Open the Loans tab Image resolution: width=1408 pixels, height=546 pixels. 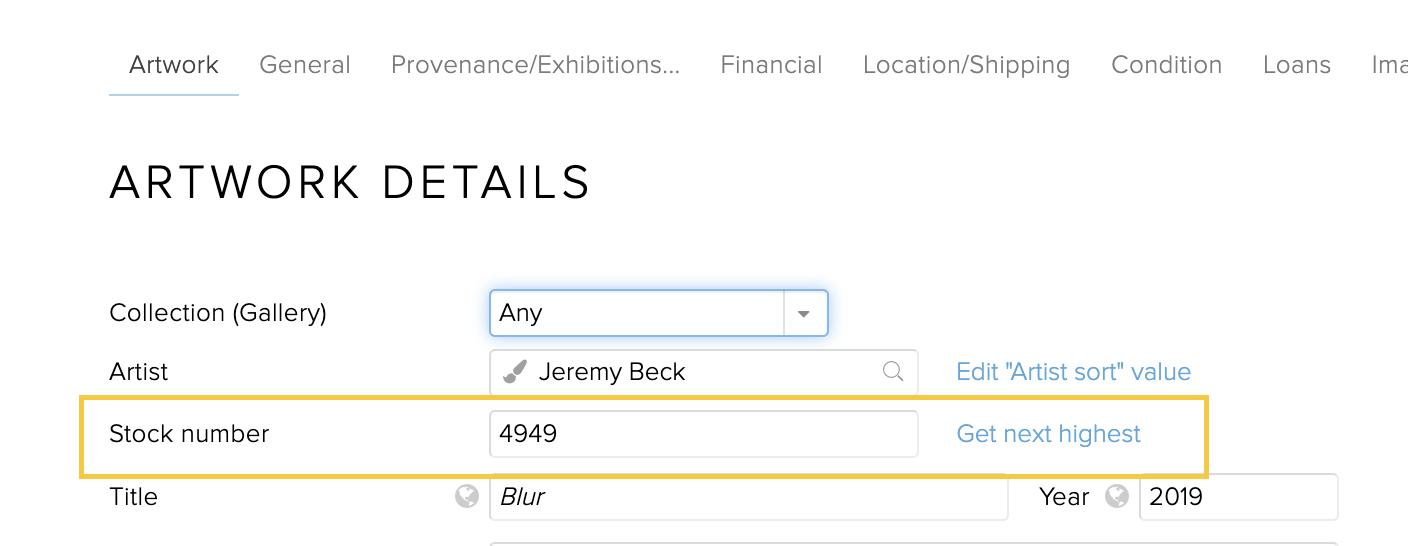coord(1297,65)
